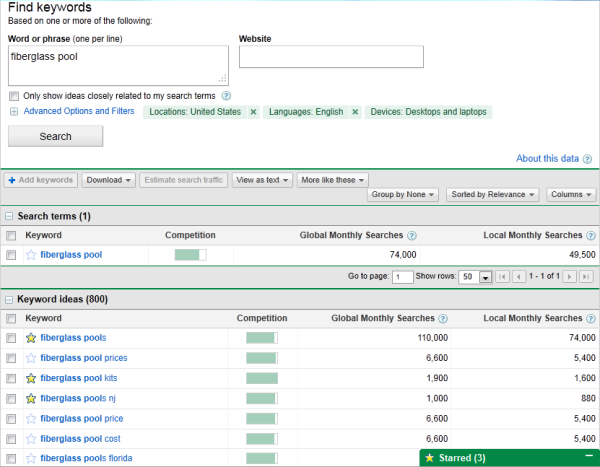600x467 pixels.
Task: Check the fiberglass pools nj row checkbox
Action: coord(11,398)
